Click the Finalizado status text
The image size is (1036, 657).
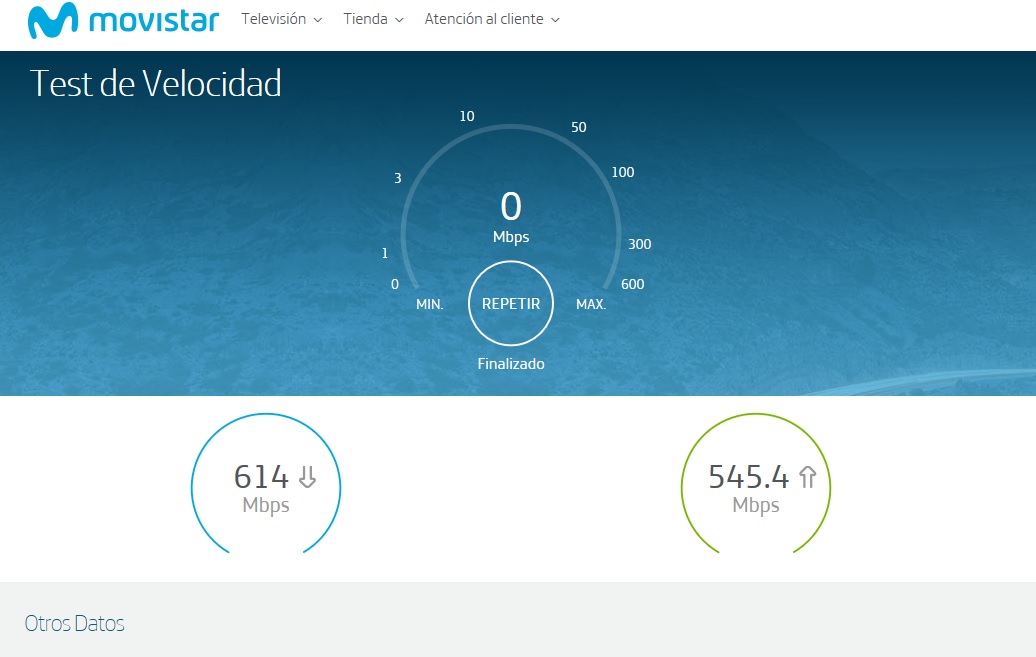coord(511,364)
